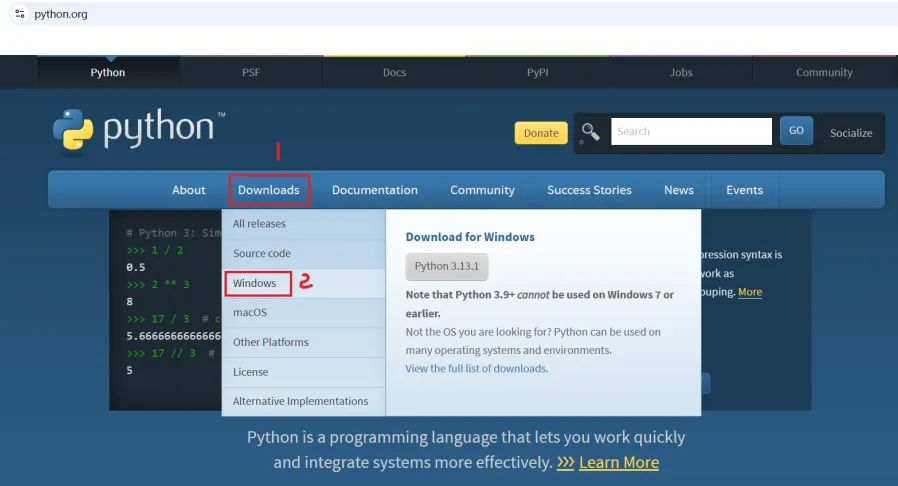
Task: Open View the full list of downloads link
Action: pyautogui.click(x=475, y=369)
